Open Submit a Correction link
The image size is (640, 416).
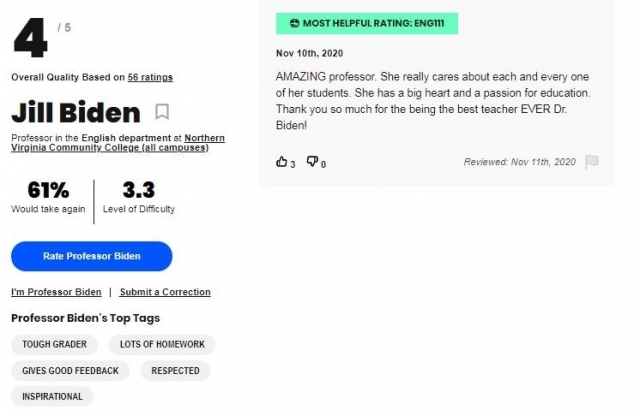point(165,292)
